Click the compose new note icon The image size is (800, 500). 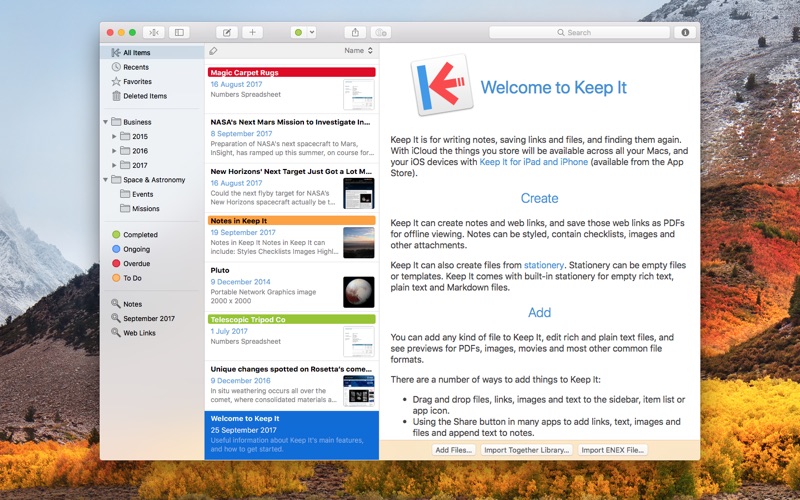[x=227, y=32]
